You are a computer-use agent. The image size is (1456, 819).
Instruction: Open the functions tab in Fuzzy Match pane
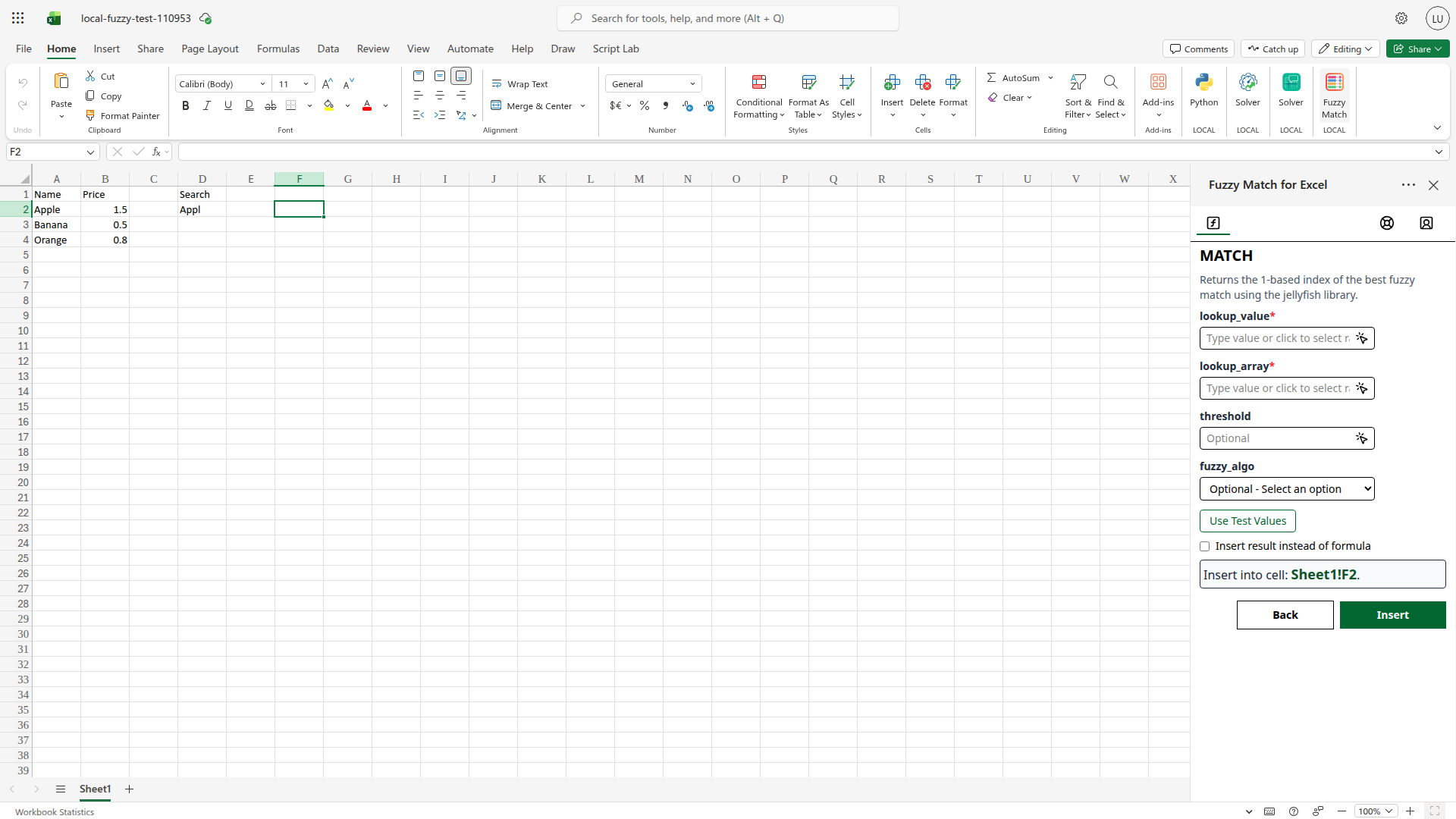[x=1213, y=223]
